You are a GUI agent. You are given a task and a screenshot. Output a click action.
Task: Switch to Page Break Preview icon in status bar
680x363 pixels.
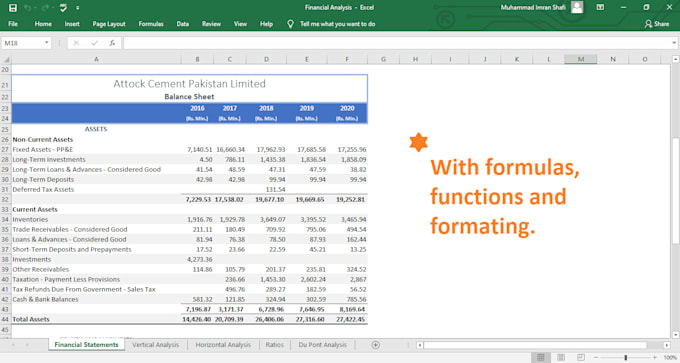pyautogui.click(x=581, y=357)
